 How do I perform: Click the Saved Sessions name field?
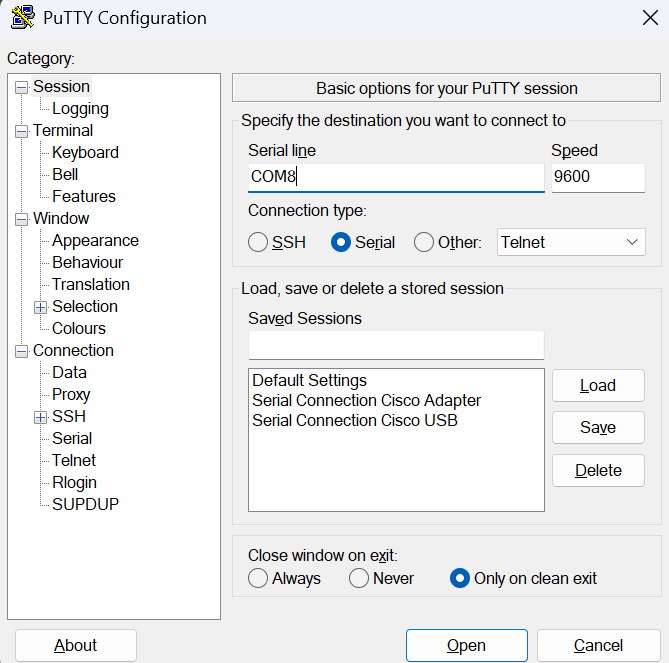coord(396,345)
